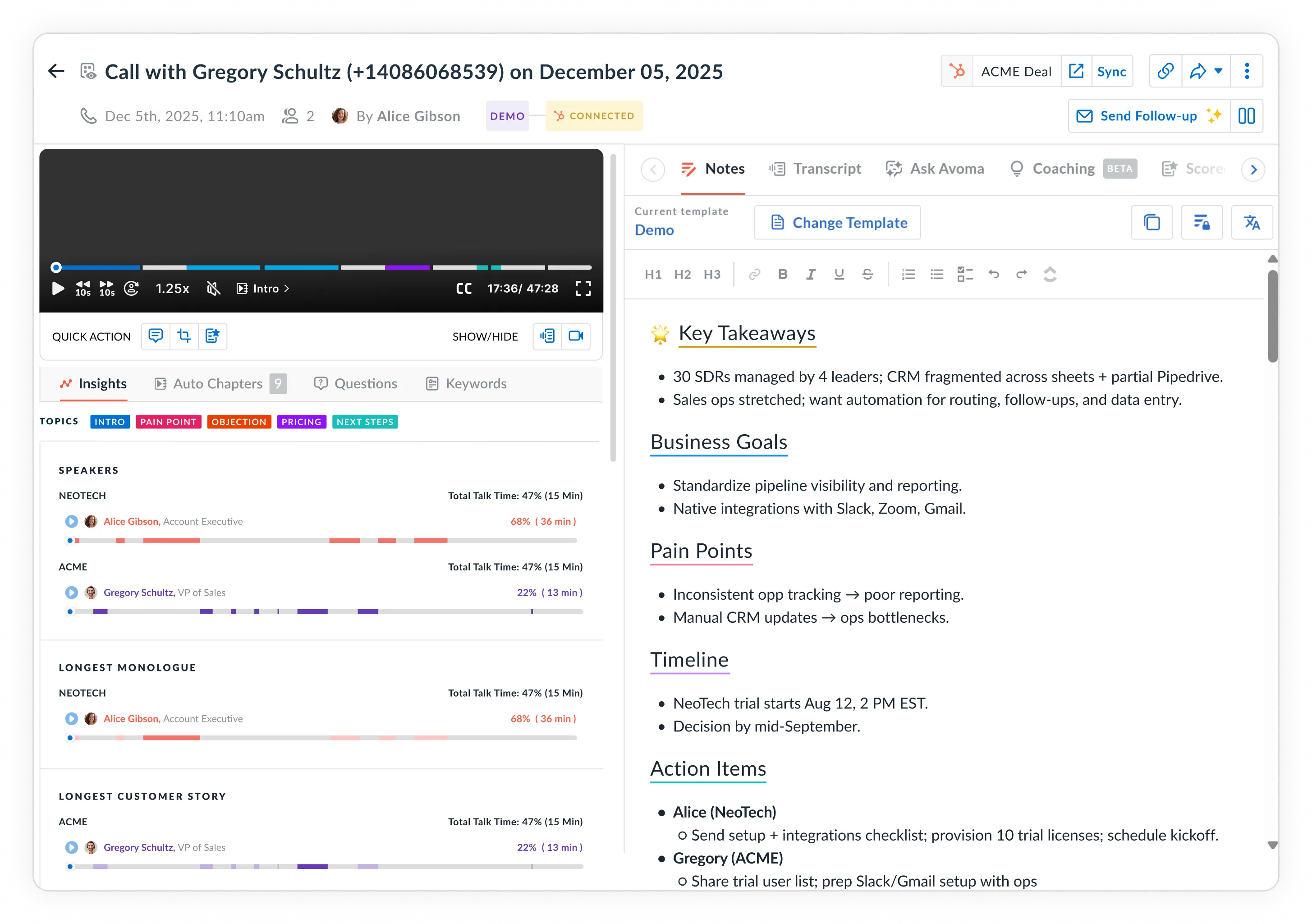Enter fullscreen video mode

point(583,289)
